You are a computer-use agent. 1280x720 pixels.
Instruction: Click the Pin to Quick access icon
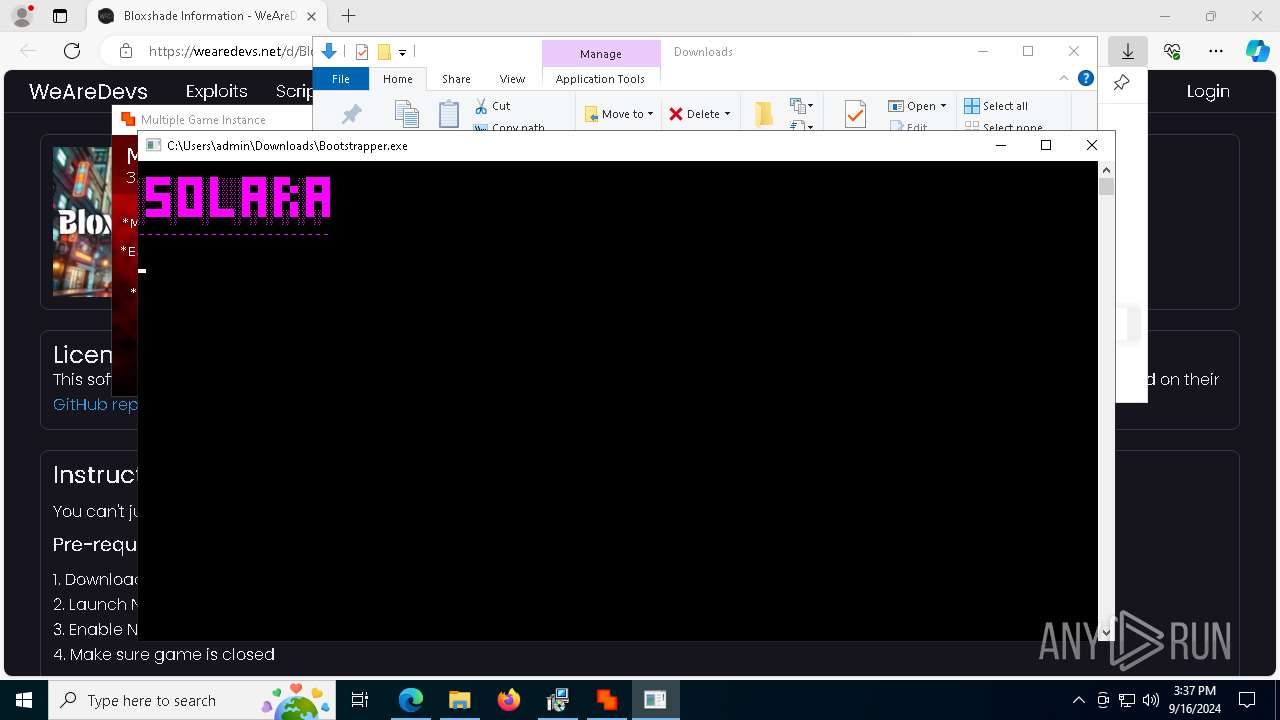(351, 114)
